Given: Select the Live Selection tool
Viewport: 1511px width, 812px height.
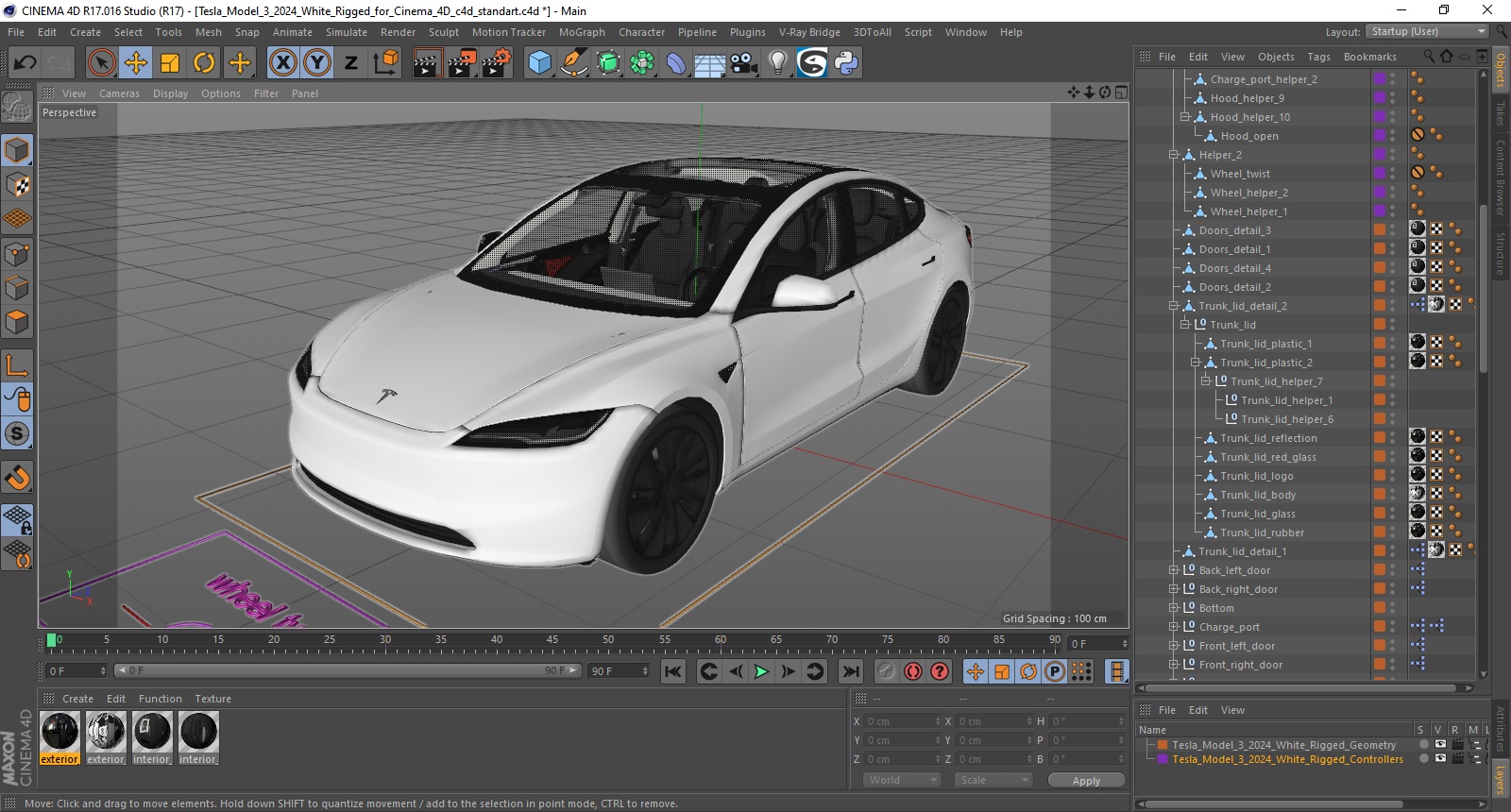Looking at the screenshot, I should (101, 63).
